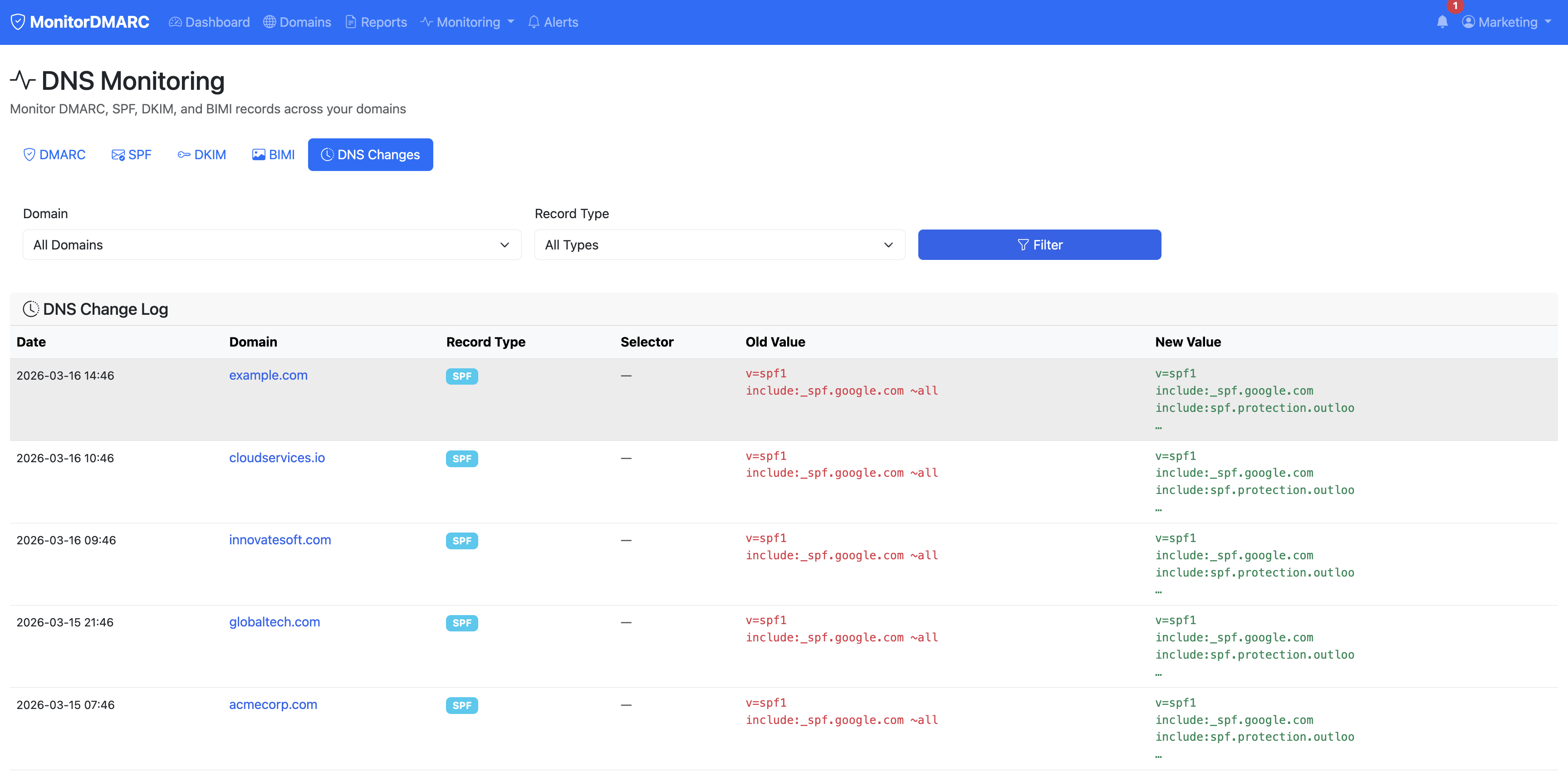
Task: Click the date 2026-03-16 10:46
Action: 65,458
